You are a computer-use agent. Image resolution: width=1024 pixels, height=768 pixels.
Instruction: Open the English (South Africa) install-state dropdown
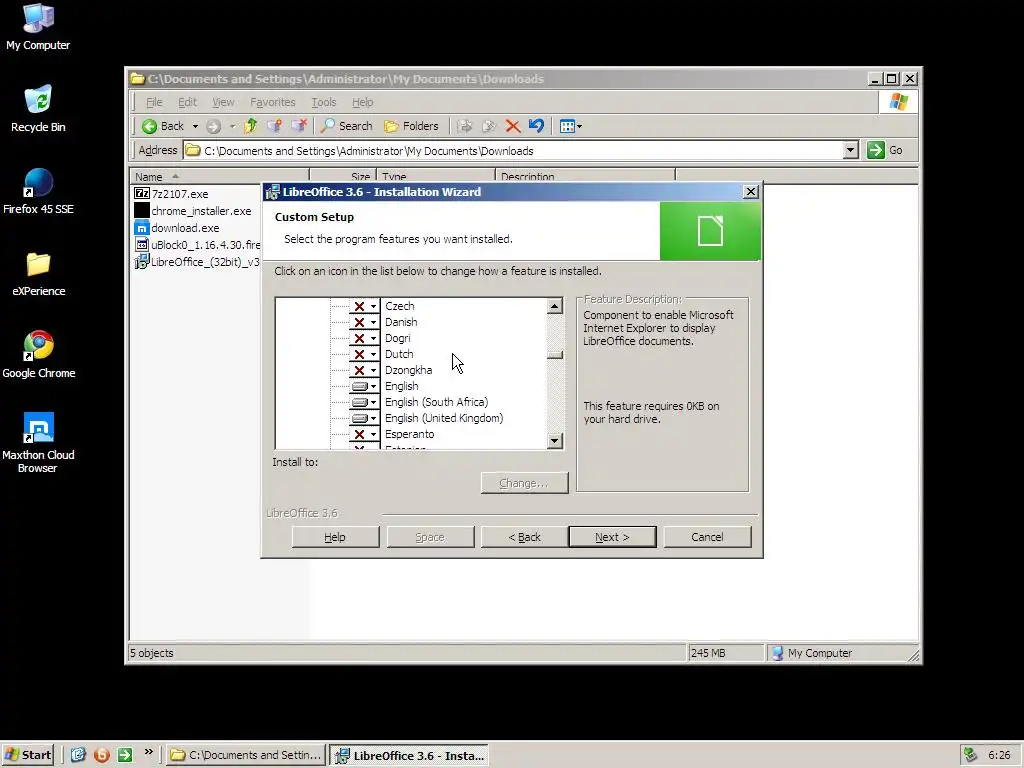click(364, 402)
